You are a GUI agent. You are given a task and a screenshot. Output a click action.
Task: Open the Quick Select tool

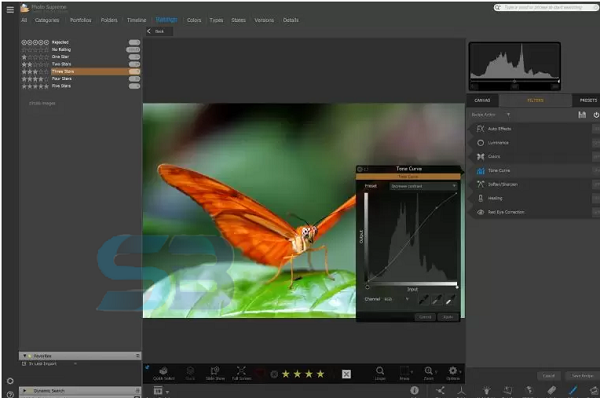163,373
